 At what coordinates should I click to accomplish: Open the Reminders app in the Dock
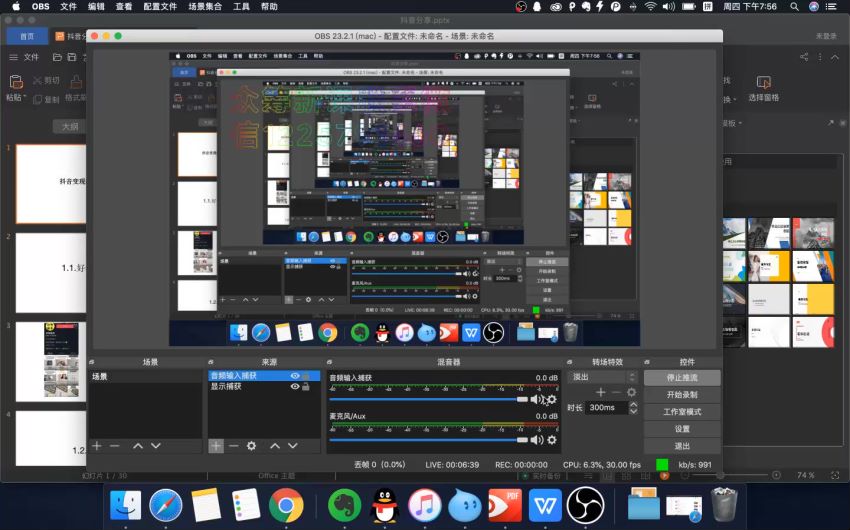pos(246,505)
